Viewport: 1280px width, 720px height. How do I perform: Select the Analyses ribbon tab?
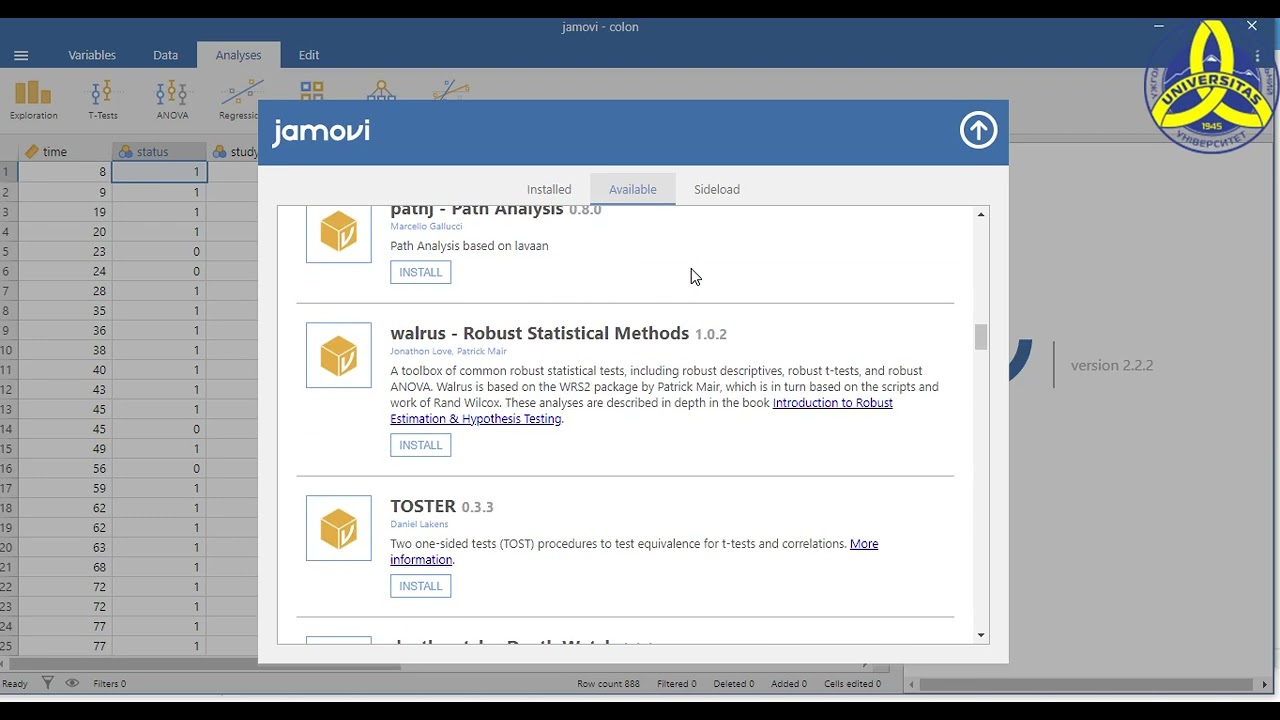(238, 55)
